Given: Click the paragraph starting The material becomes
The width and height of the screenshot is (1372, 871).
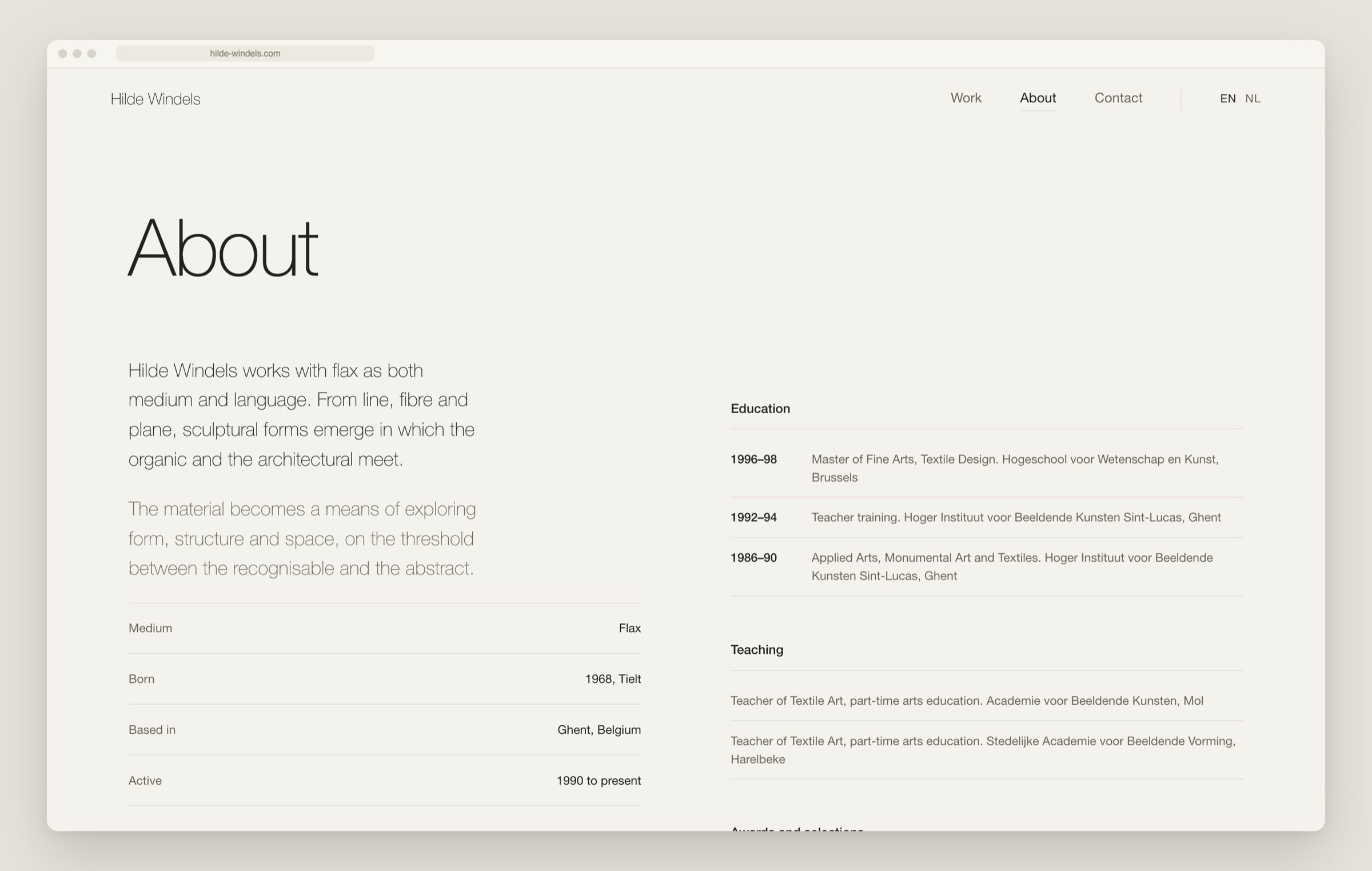Looking at the screenshot, I should pos(302,538).
